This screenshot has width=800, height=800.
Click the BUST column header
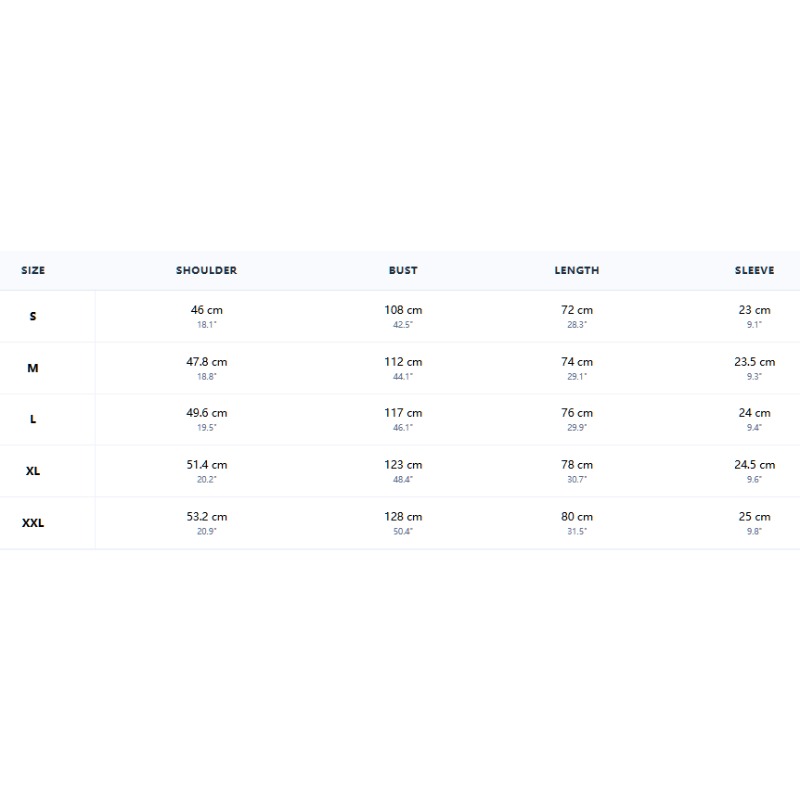403,270
